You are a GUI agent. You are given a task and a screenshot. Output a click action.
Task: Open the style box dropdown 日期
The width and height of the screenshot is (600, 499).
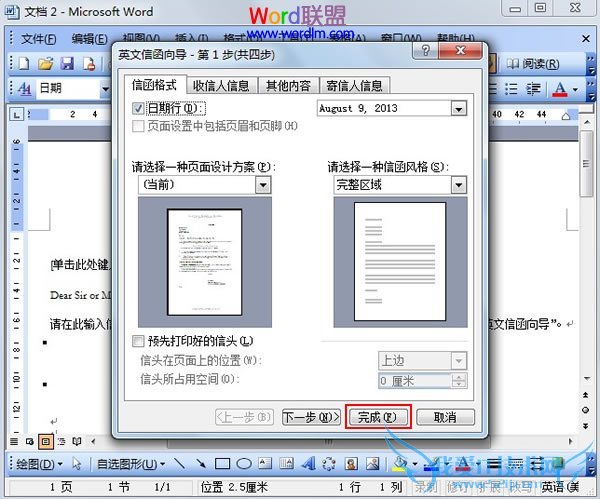point(105,89)
